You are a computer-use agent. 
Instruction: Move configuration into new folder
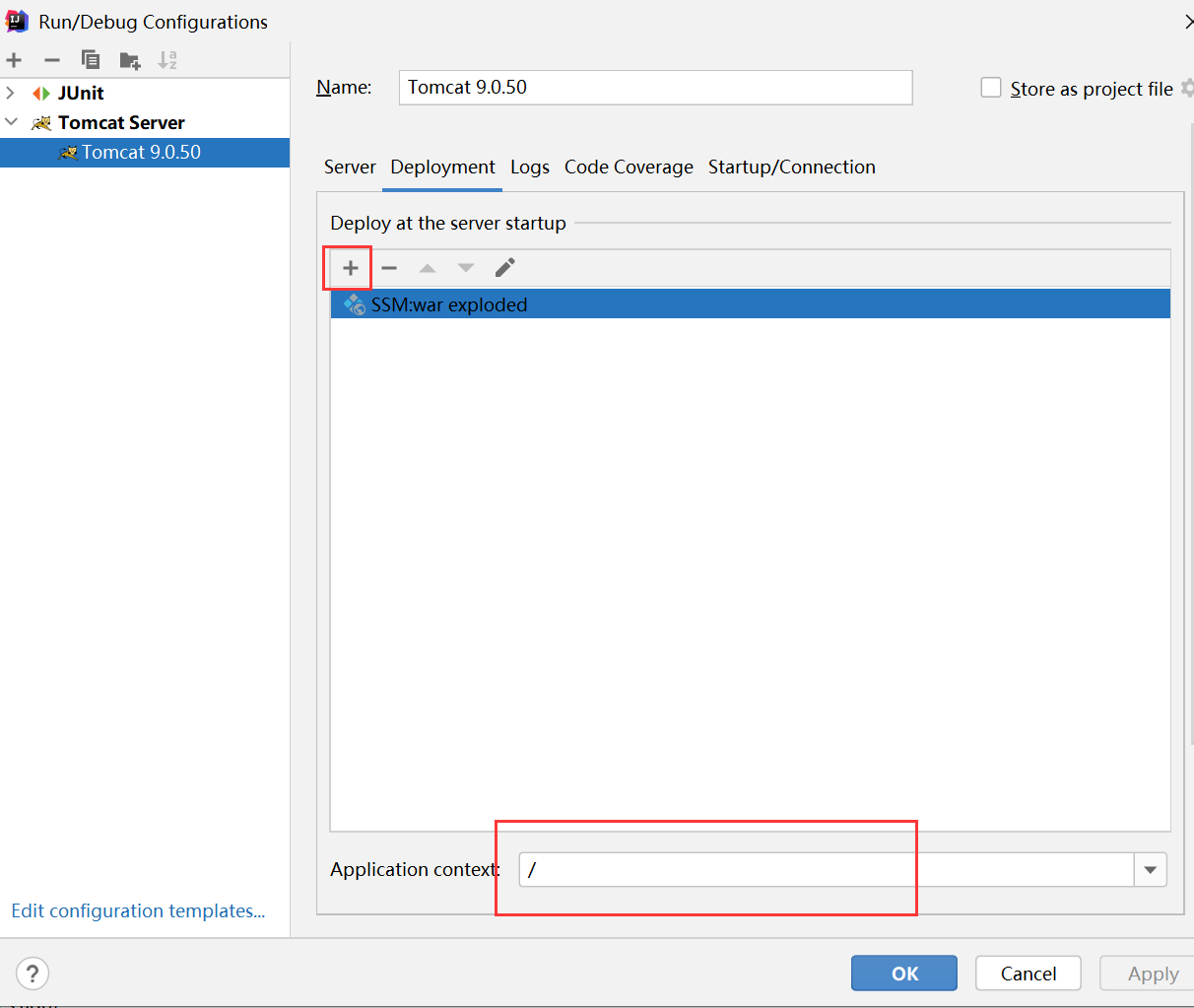[x=130, y=61]
